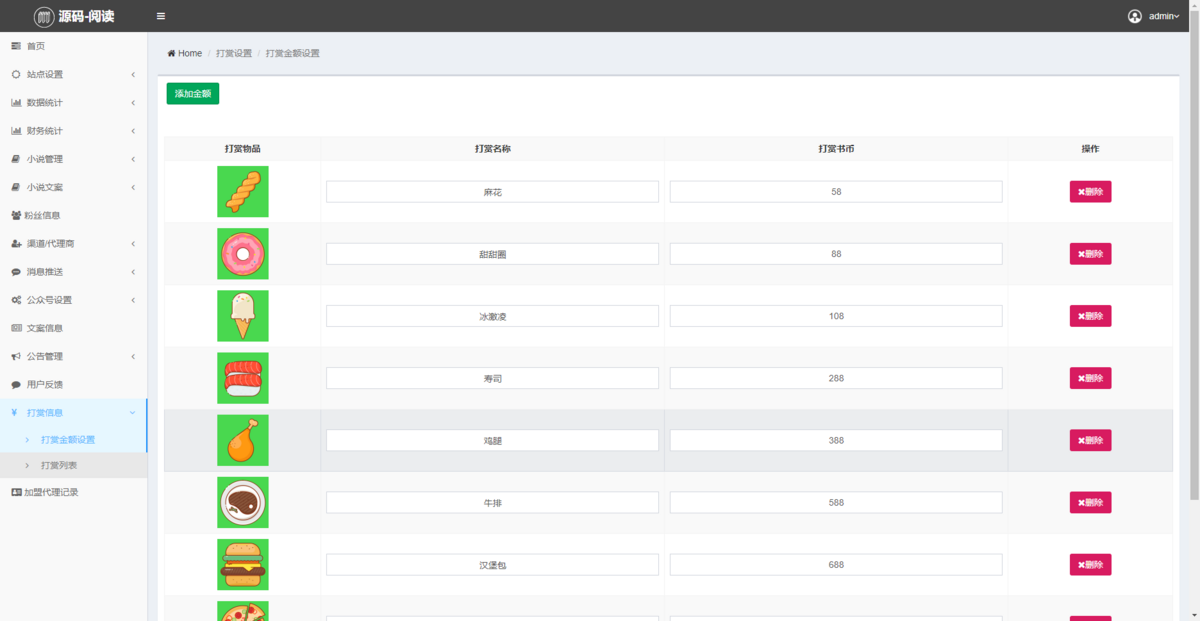Click the 麻花 reward item image

coord(243,192)
